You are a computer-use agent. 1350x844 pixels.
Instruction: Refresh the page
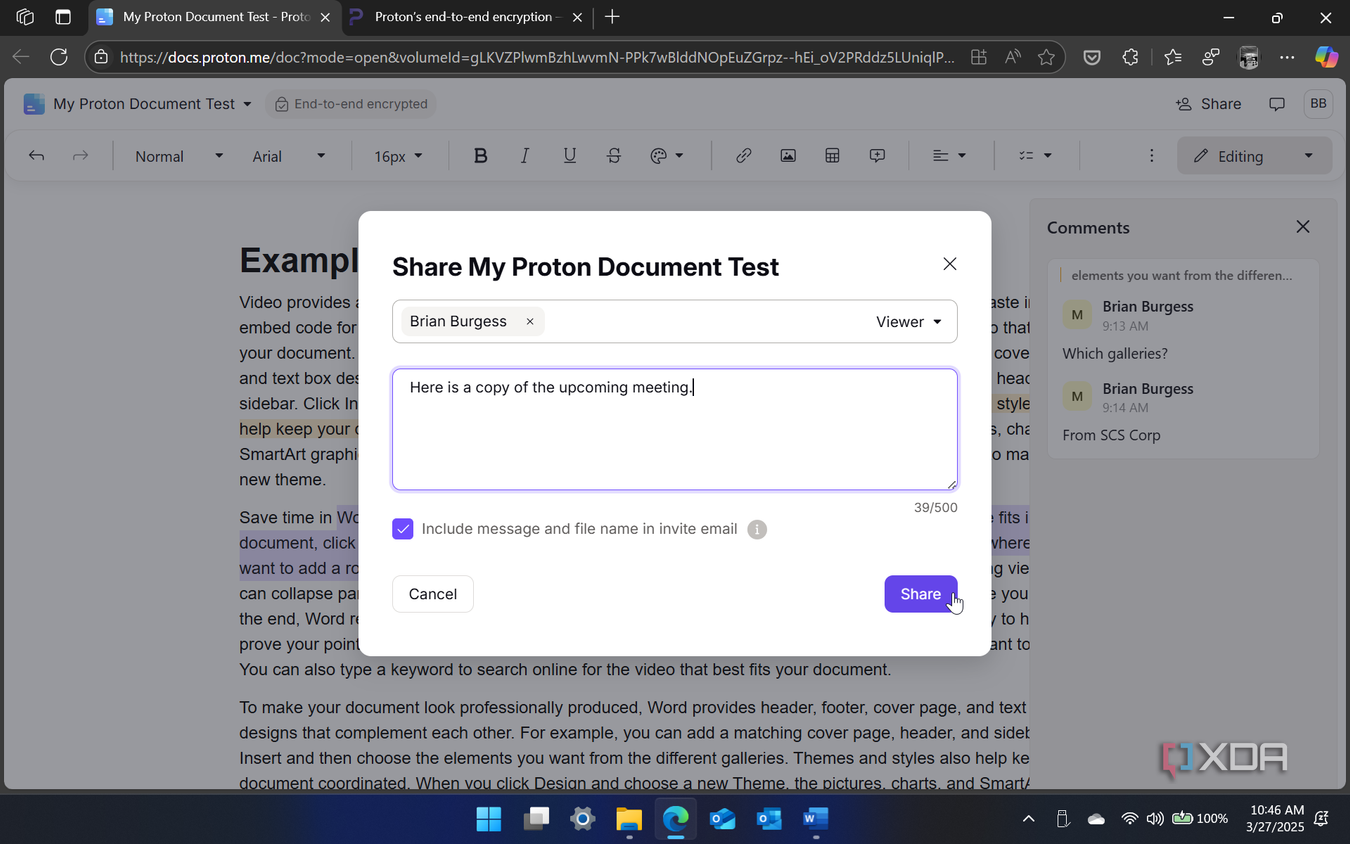point(59,57)
